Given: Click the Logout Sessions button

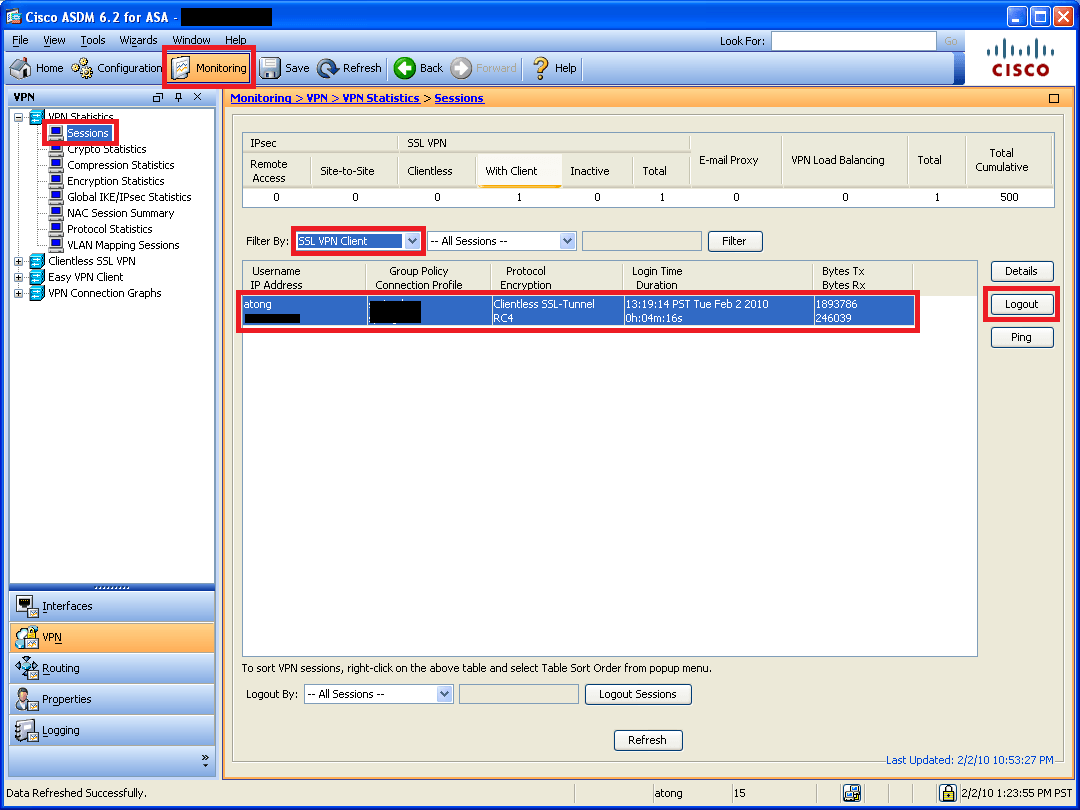Looking at the screenshot, I should click(x=638, y=694).
